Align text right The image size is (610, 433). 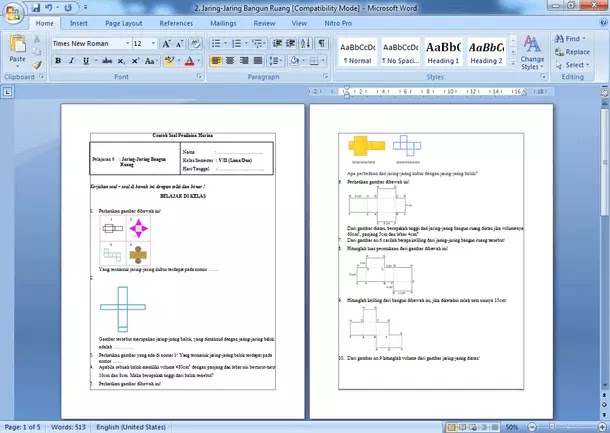(244, 61)
